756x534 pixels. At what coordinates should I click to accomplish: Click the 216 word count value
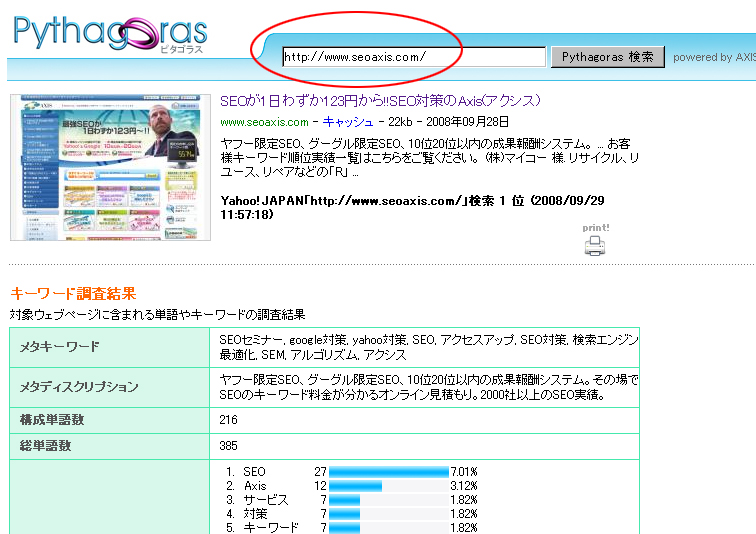pyautogui.click(x=229, y=420)
